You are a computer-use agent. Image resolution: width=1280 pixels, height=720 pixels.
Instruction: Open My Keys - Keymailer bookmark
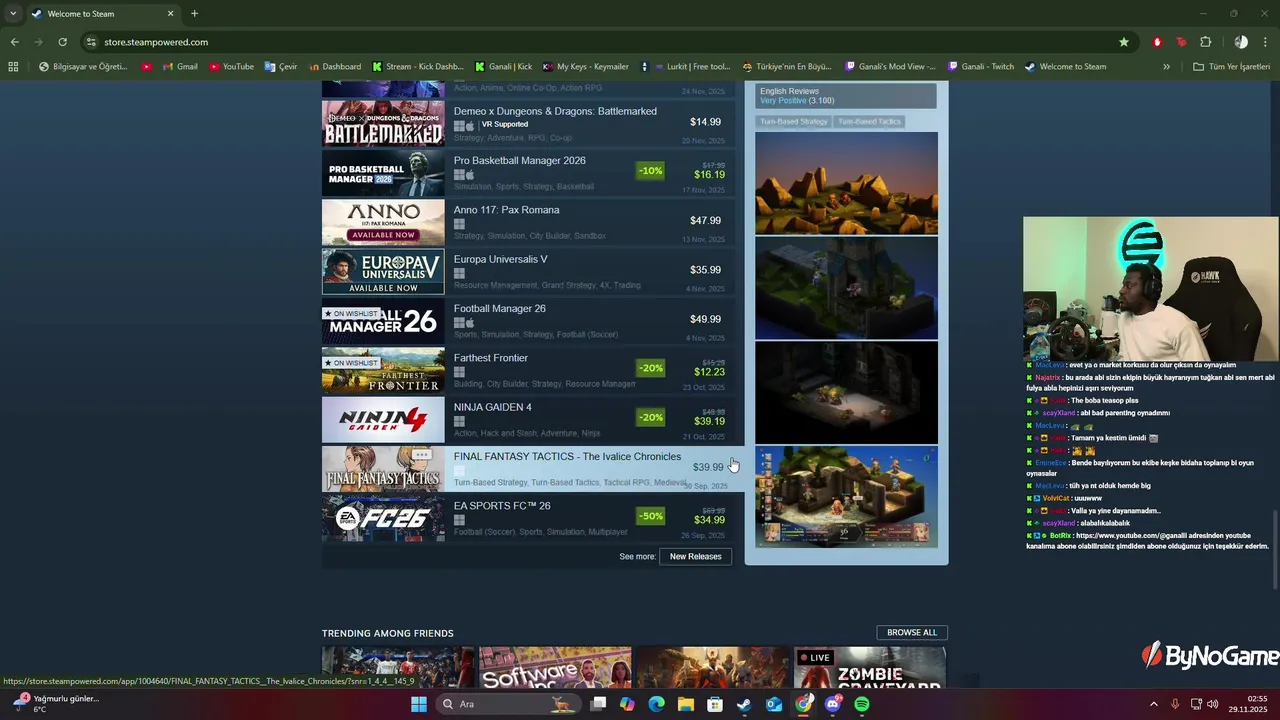pyautogui.click(x=586, y=67)
